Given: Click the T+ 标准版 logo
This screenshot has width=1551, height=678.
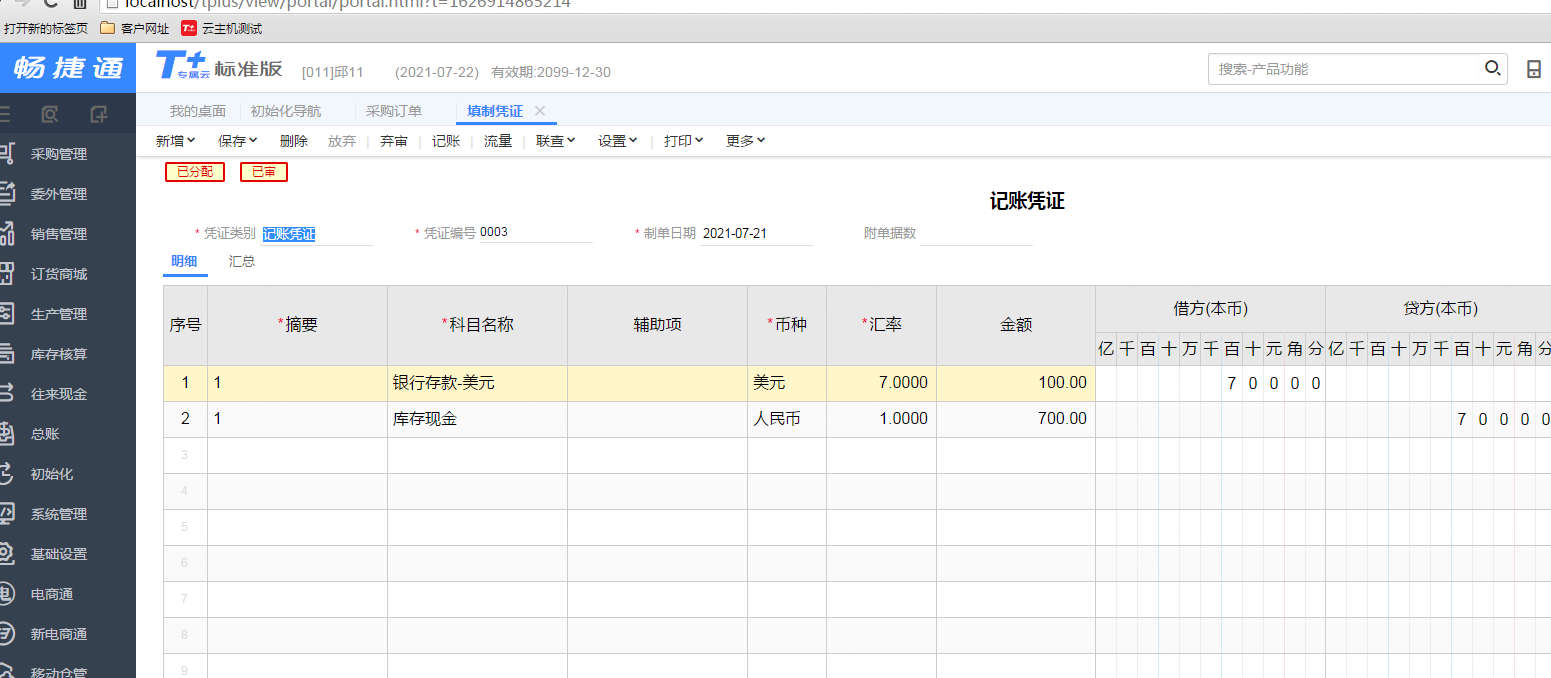Looking at the screenshot, I should [219, 68].
